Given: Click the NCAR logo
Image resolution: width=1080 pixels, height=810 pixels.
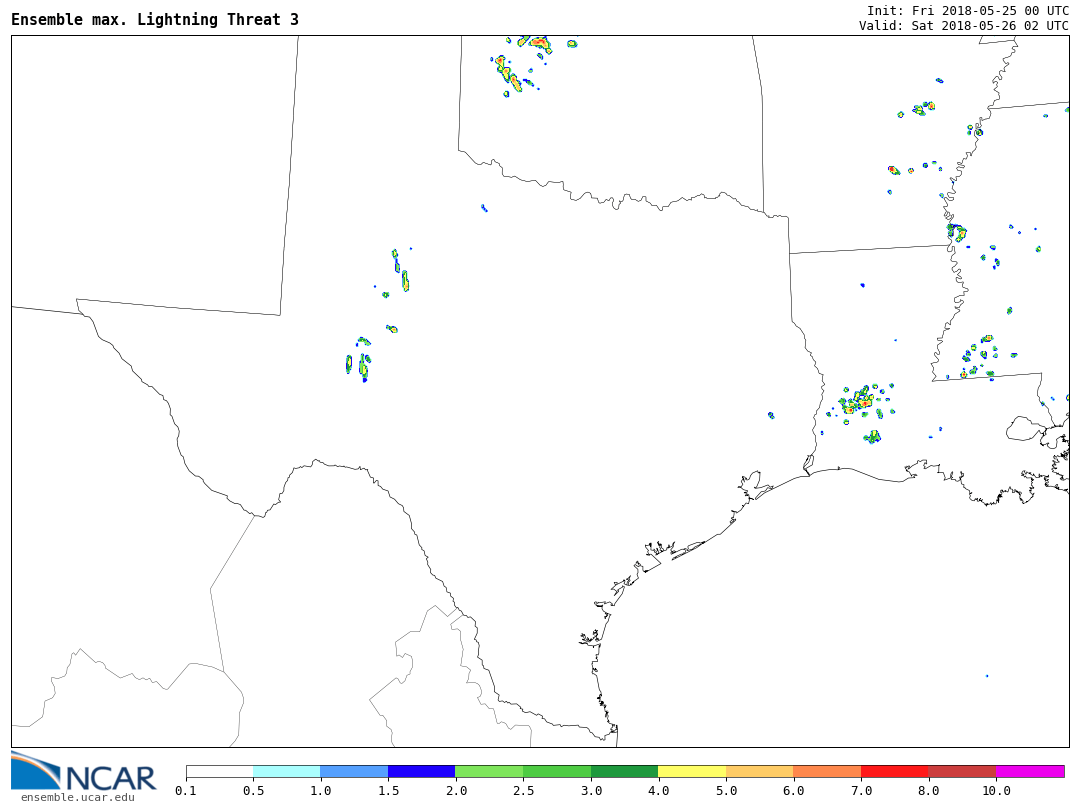Looking at the screenshot, I should coord(84,771).
